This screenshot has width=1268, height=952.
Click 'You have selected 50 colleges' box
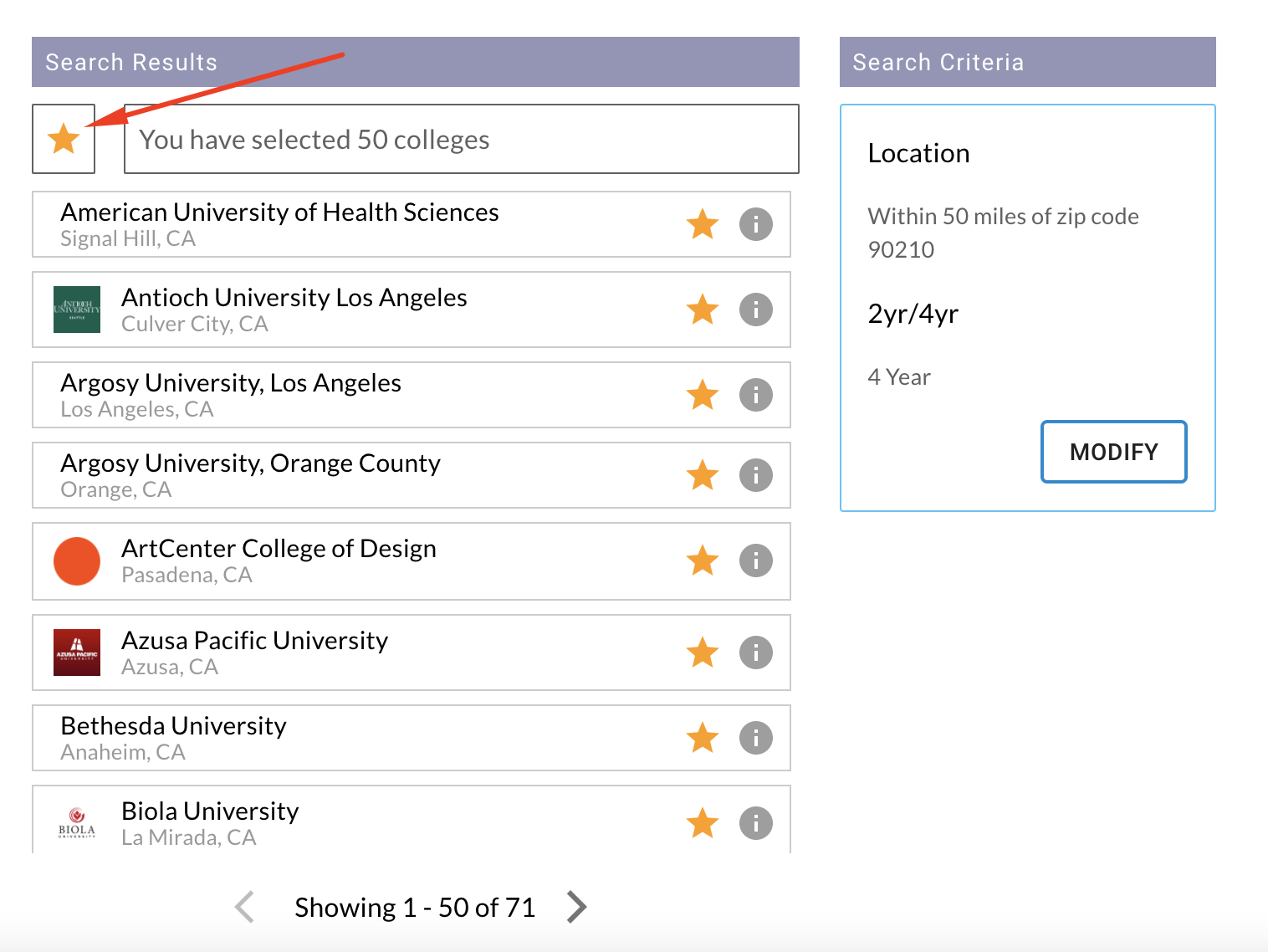click(x=462, y=139)
